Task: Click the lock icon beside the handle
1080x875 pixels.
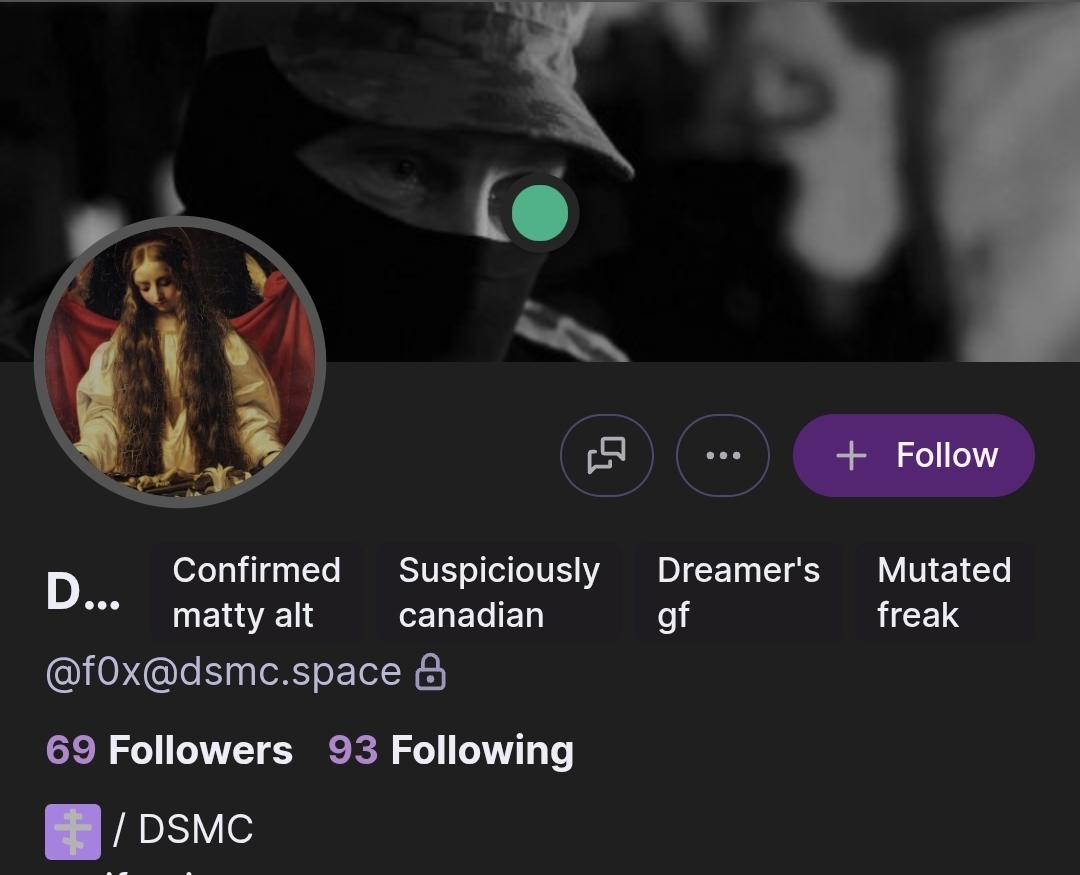Action: (x=431, y=673)
